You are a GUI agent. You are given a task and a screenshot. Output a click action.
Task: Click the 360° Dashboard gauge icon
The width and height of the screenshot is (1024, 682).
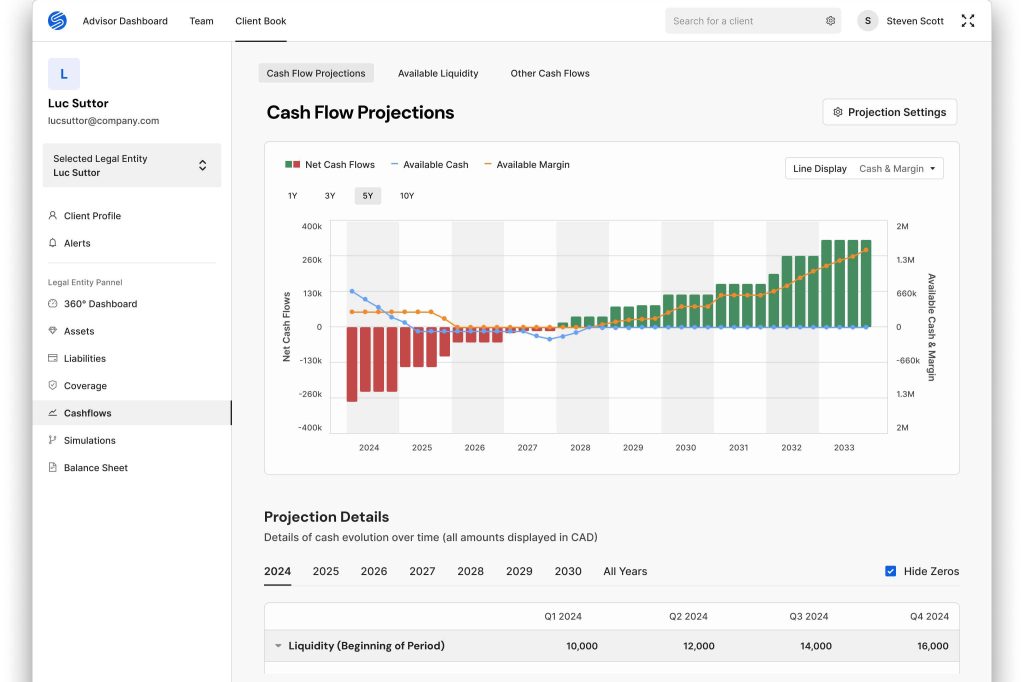(53, 304)
